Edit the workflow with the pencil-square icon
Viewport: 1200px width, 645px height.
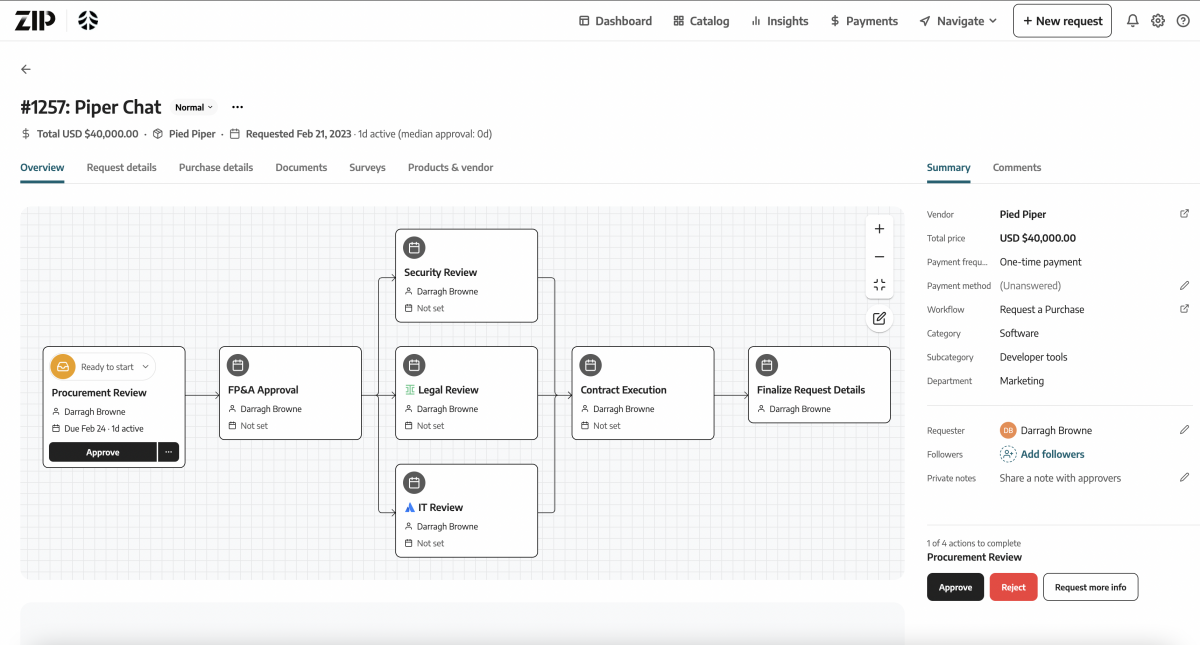[879, 318]
